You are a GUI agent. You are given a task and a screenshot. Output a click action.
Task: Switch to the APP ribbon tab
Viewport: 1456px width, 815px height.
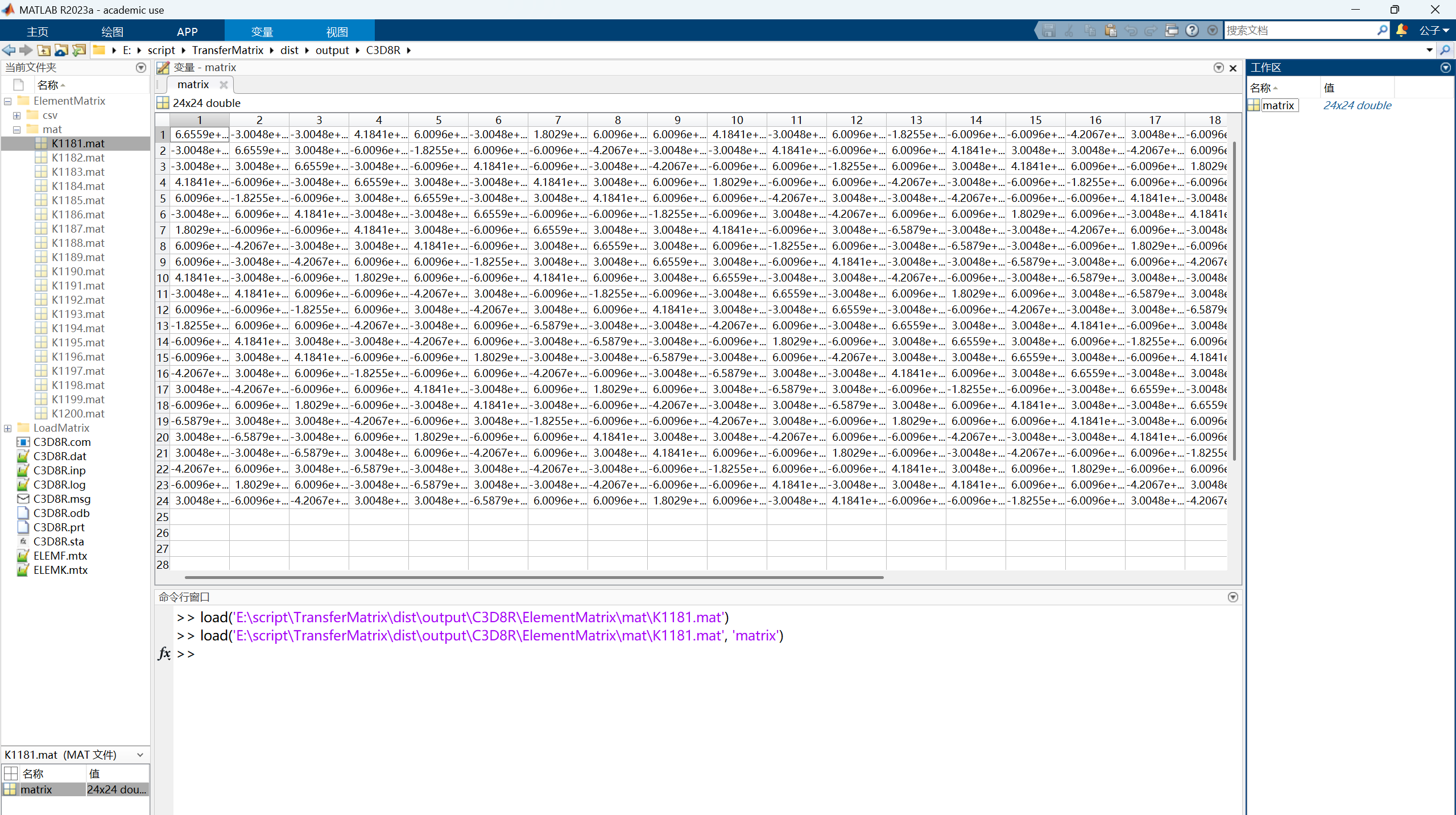(187, 32)
